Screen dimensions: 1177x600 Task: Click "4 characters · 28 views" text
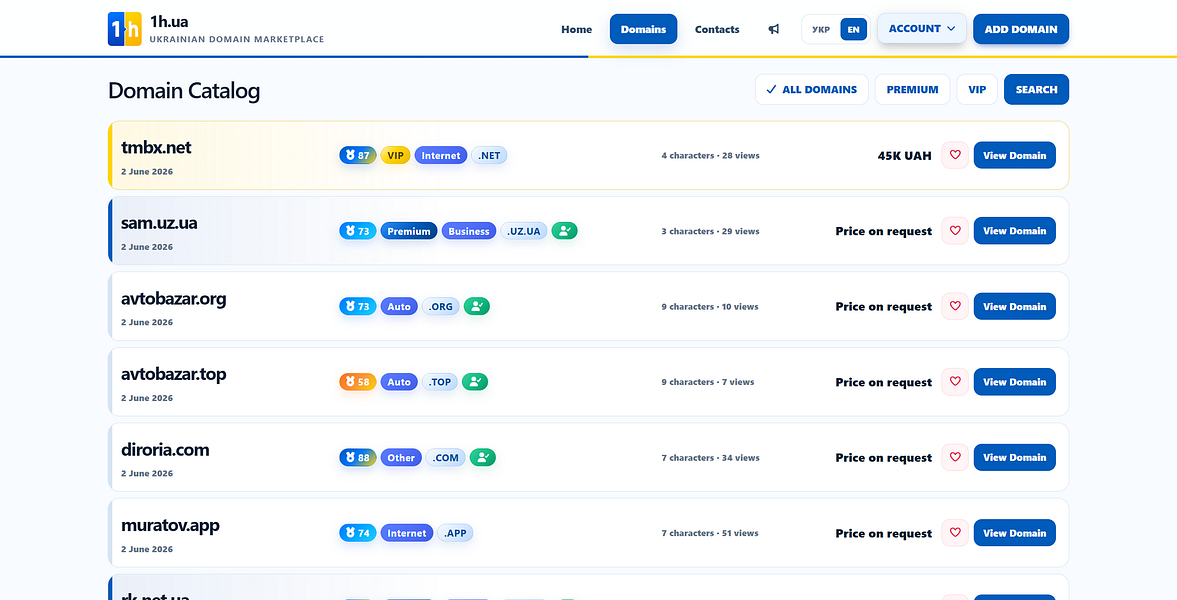pyautogui.click(x=710, y=155)
